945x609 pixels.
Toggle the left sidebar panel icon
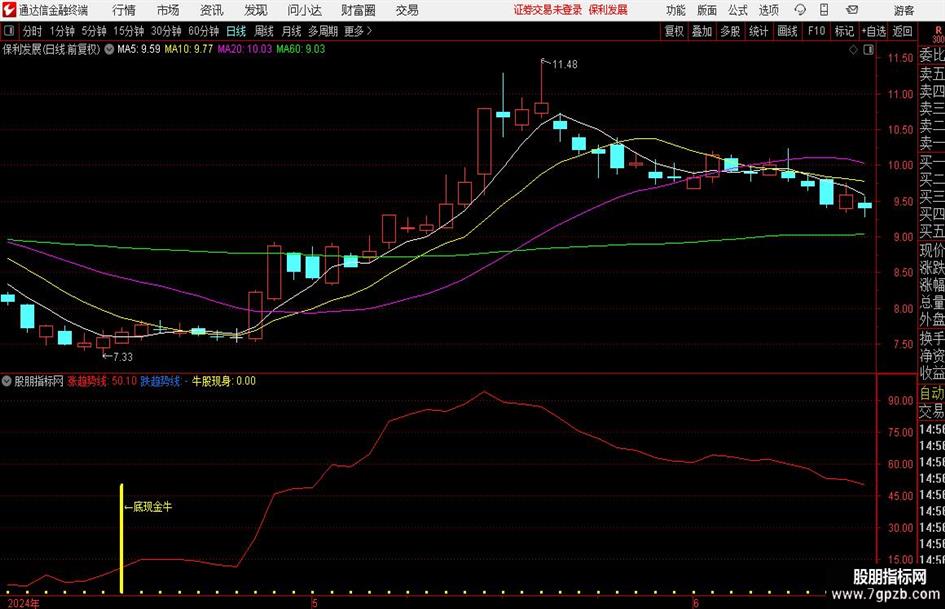coord(9,31)
